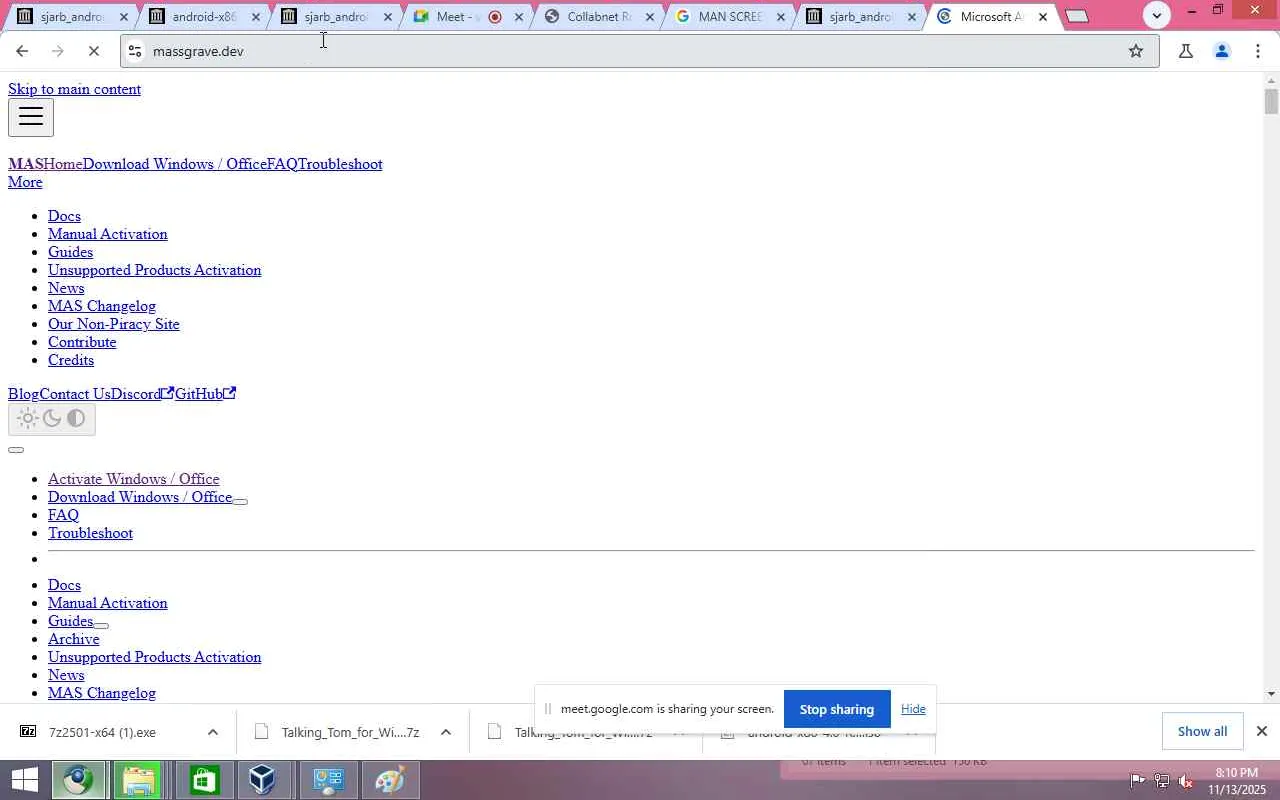
Task: Open the MAS brand link
Action: (25, 164)
